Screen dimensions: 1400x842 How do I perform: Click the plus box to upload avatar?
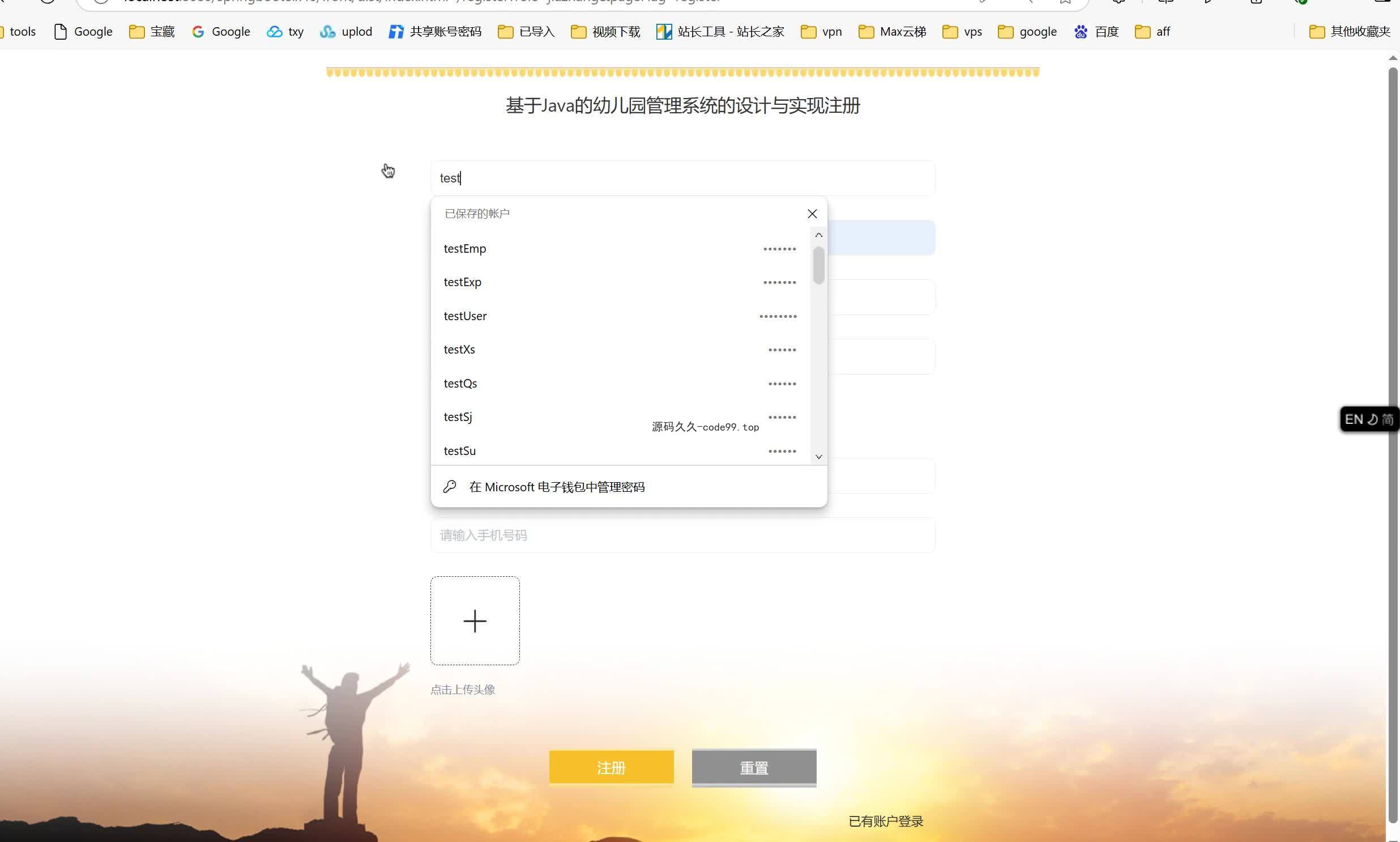475,620
